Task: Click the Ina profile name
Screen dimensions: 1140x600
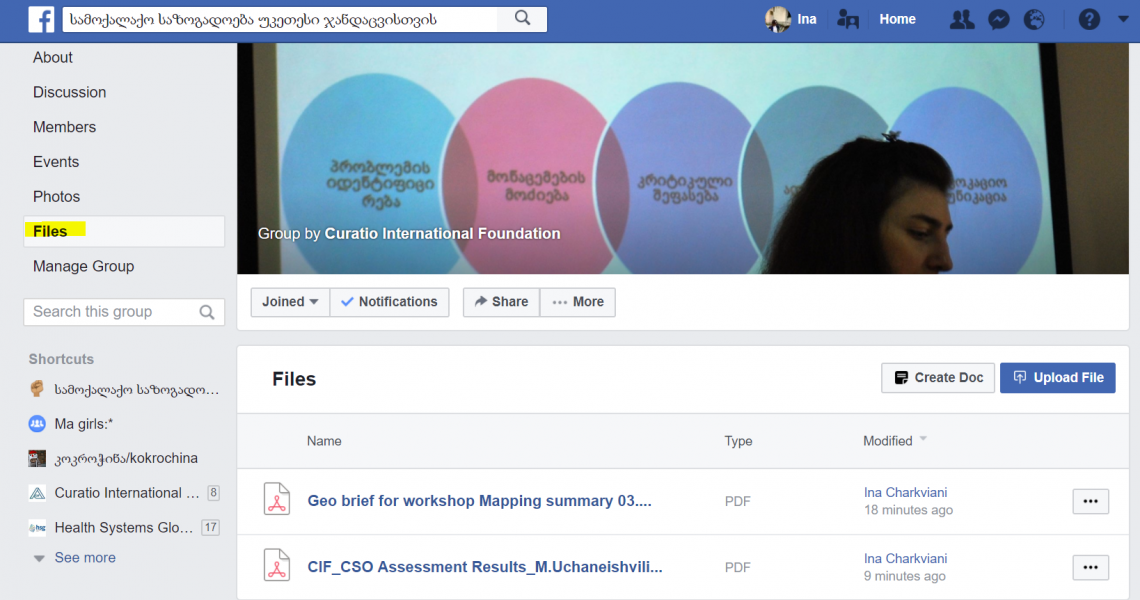Action: pos(806,20)
